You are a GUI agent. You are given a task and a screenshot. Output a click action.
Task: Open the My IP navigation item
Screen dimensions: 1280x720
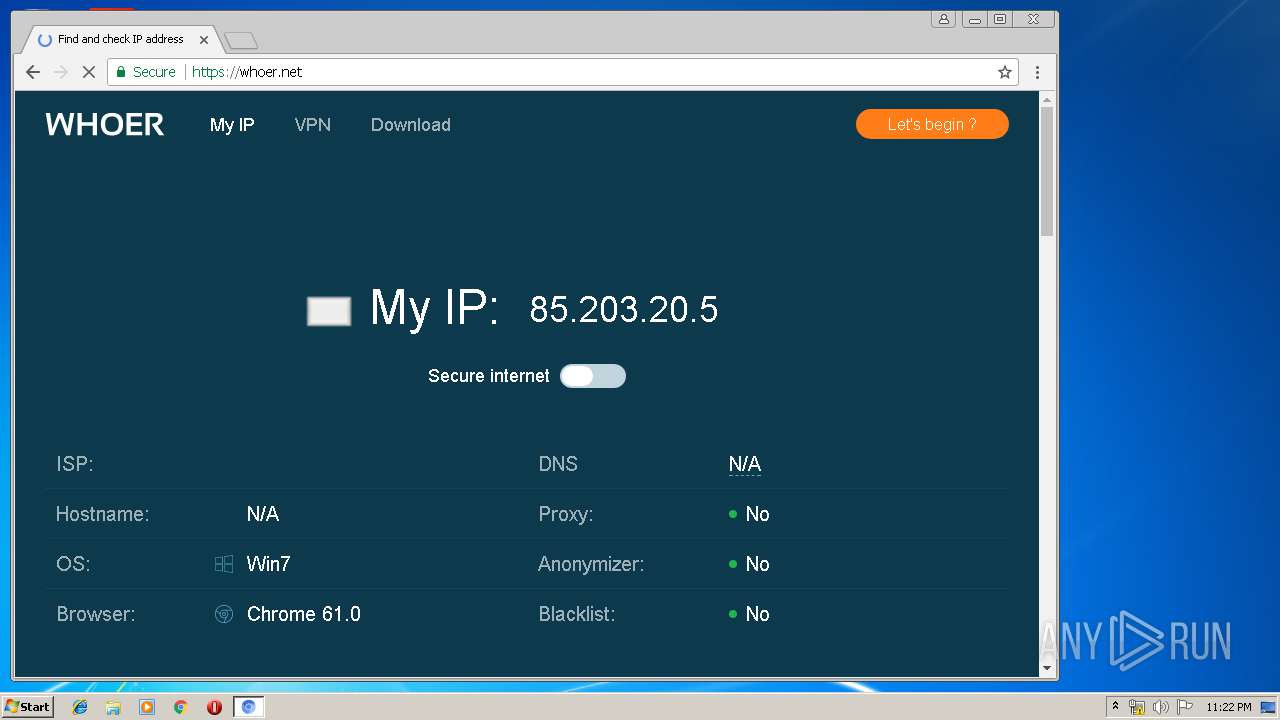(232, 125)
